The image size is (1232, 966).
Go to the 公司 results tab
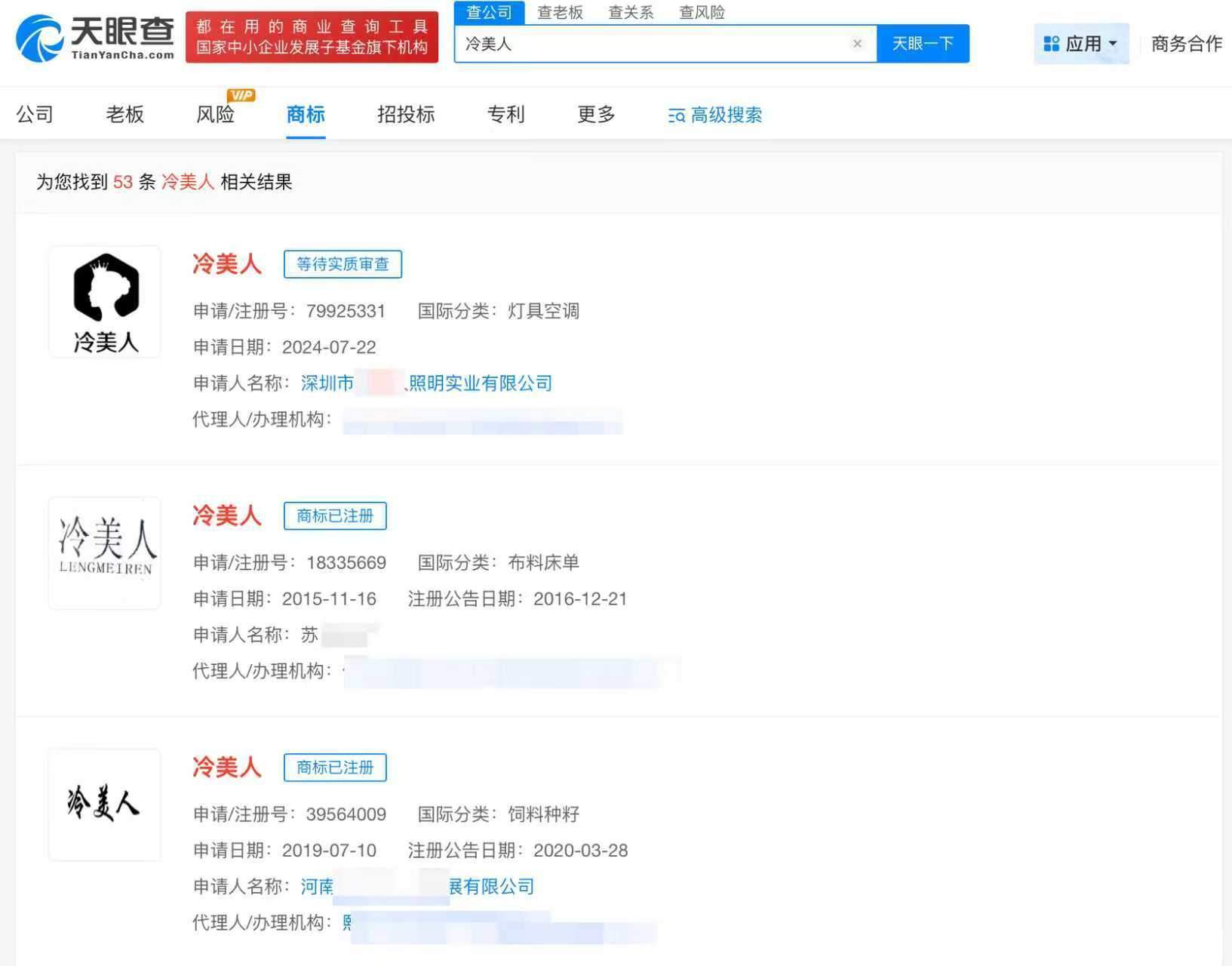tap(35, 114)
